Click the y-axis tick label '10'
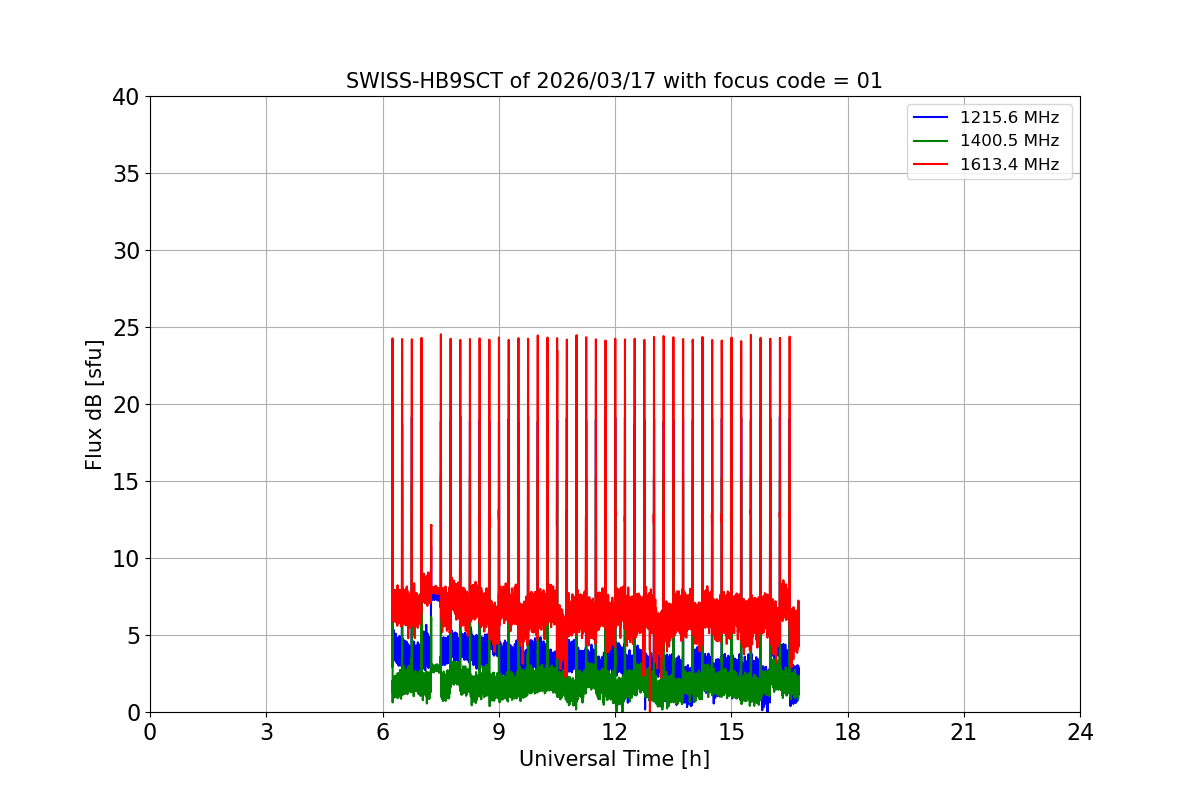This screenshot has width=1200, height=800. 126,559
